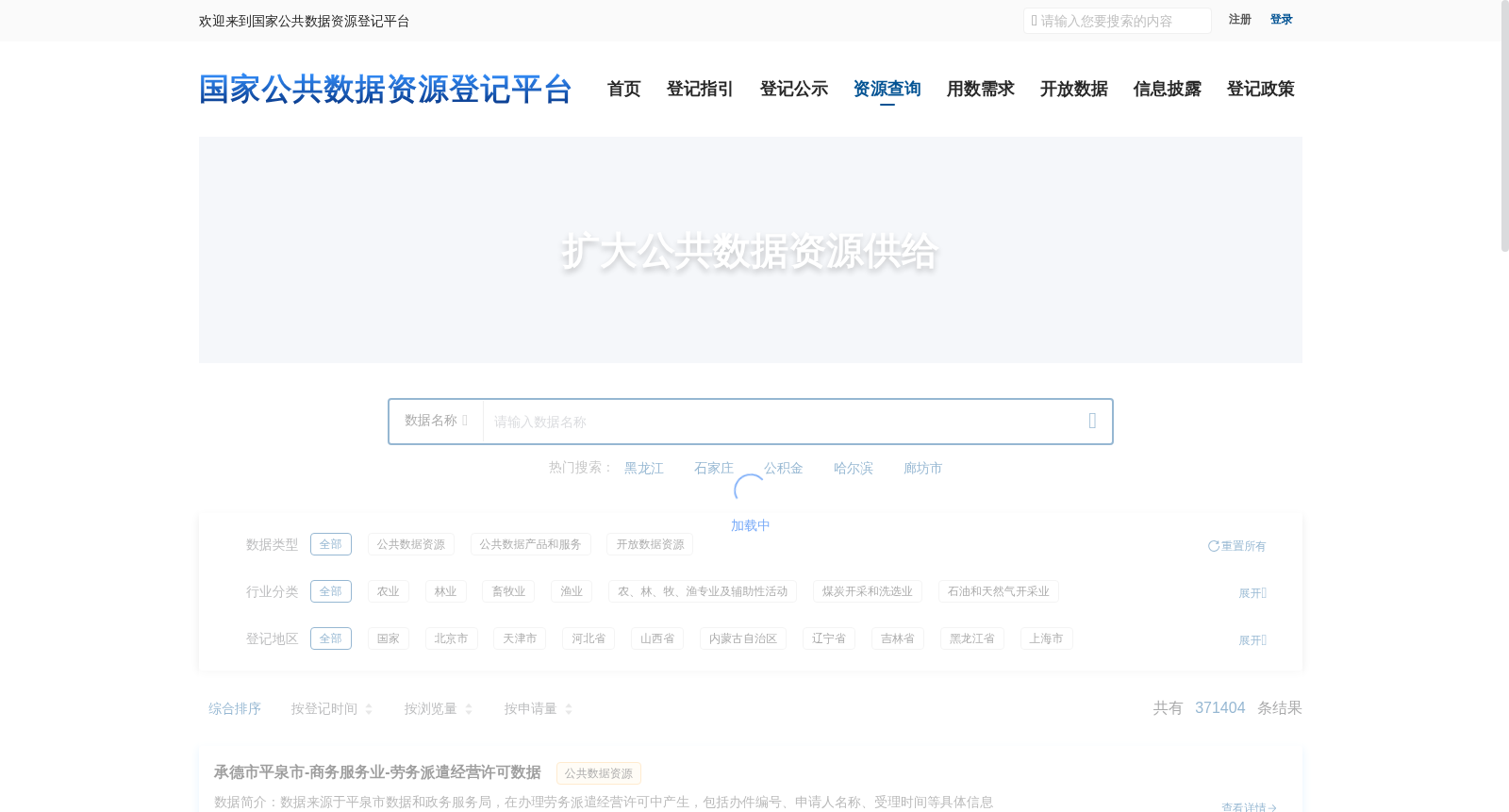Open the 登记公示 menu item
The height and width of the screenshot is (812, 1509).
tap(794, 89)
